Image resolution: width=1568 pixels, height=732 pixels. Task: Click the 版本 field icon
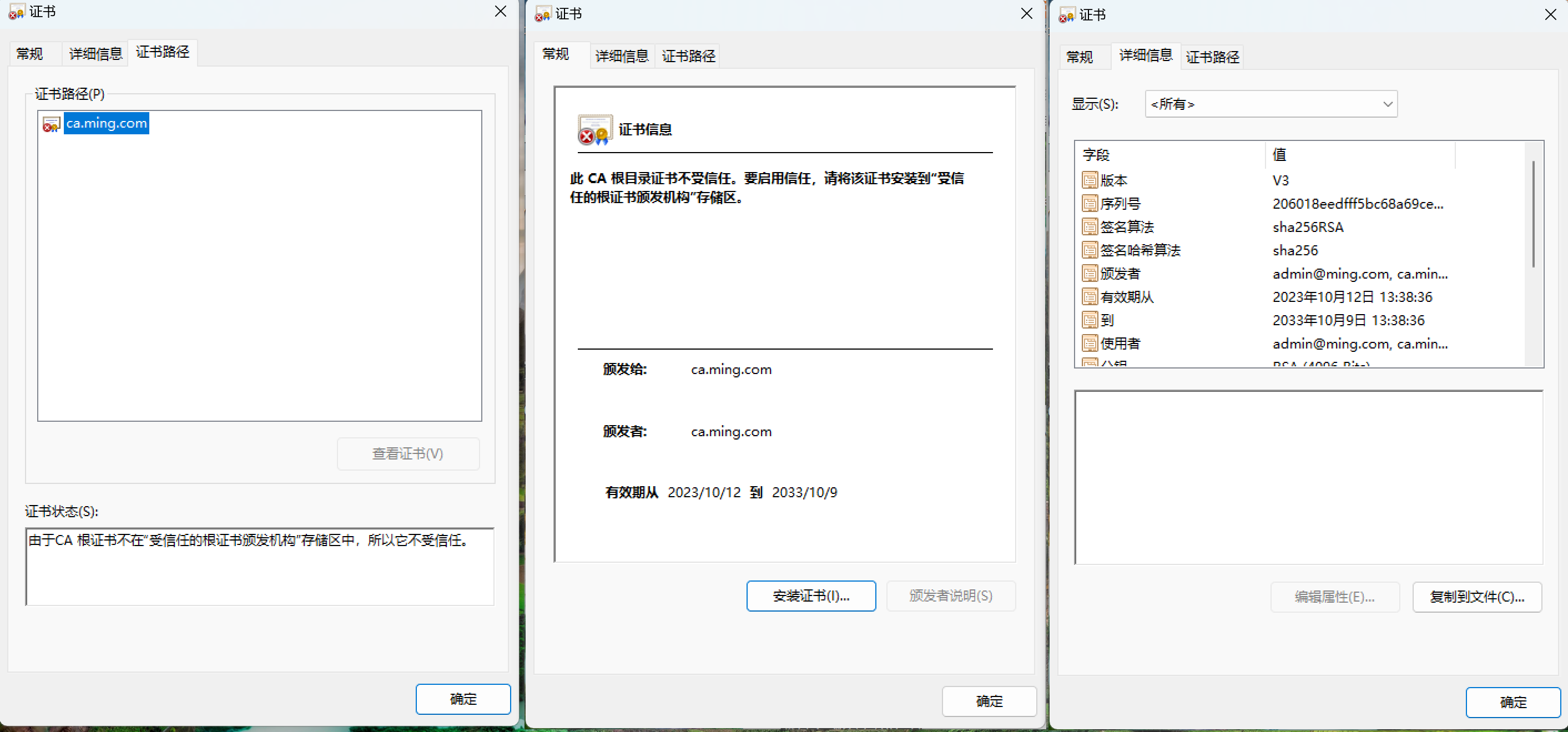coord(1090,180)
